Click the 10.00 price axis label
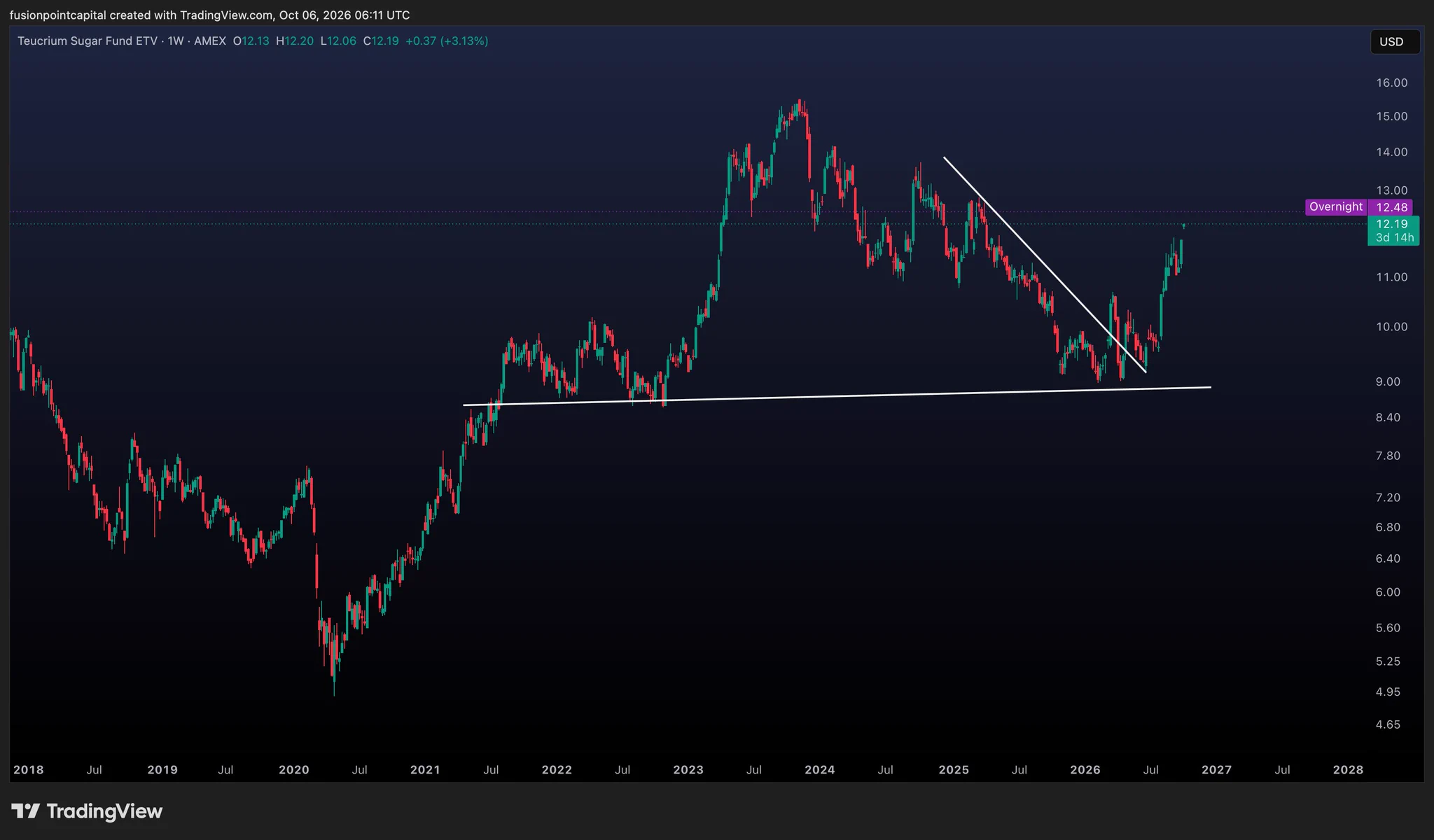 coord(1391,327)
